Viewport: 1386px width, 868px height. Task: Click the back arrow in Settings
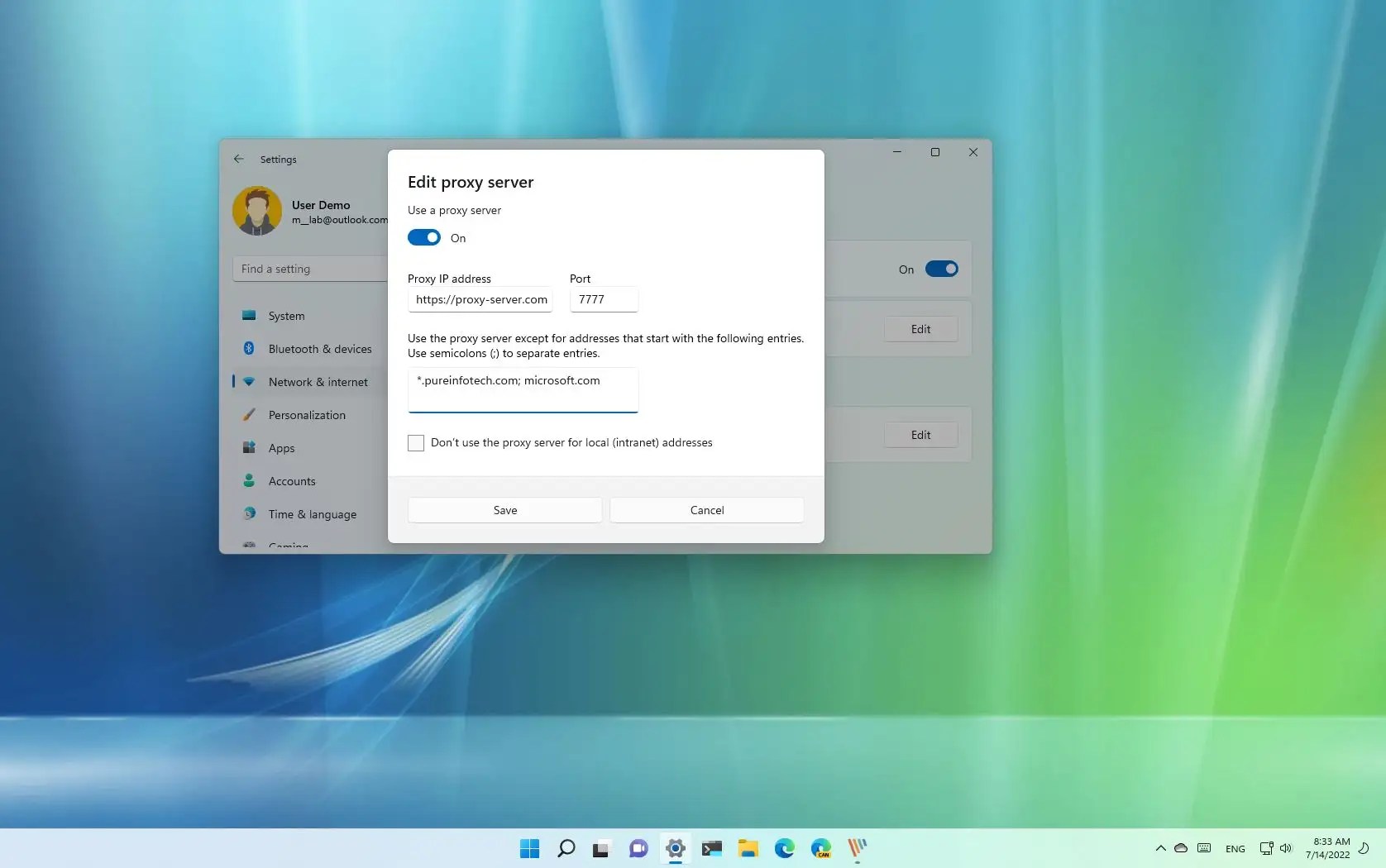(238, 159)
